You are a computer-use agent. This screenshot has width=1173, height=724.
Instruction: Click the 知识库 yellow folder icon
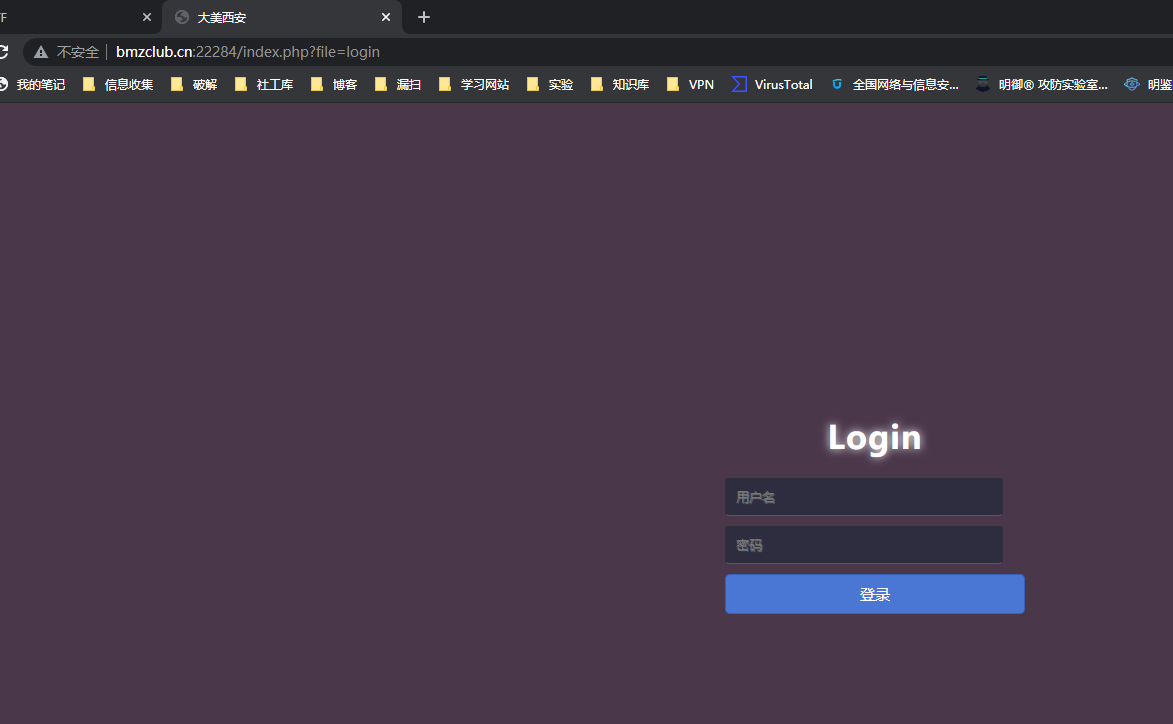click(x=597, y=85)
